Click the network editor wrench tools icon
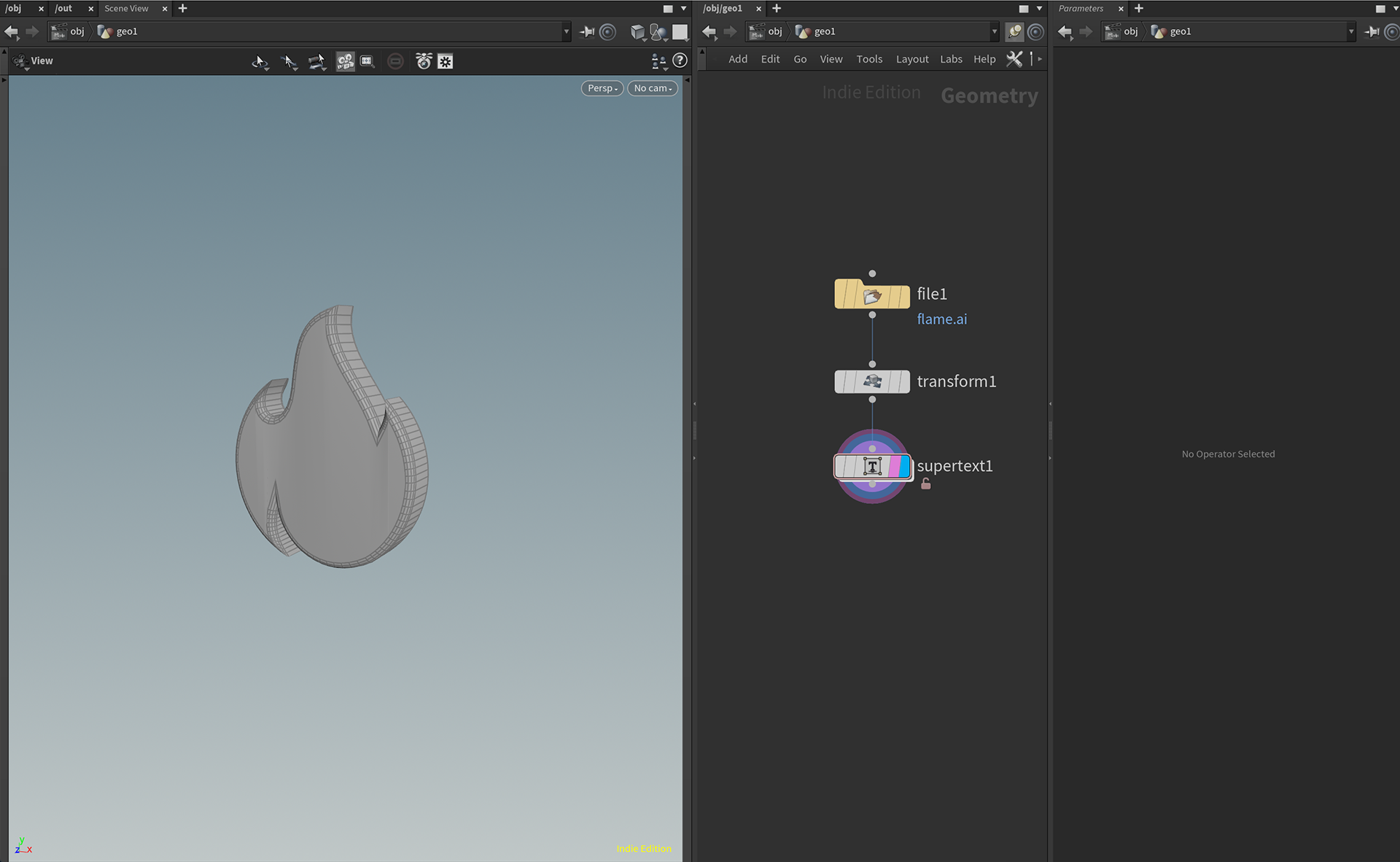 pyautogui.click(x=1014, y=59)
